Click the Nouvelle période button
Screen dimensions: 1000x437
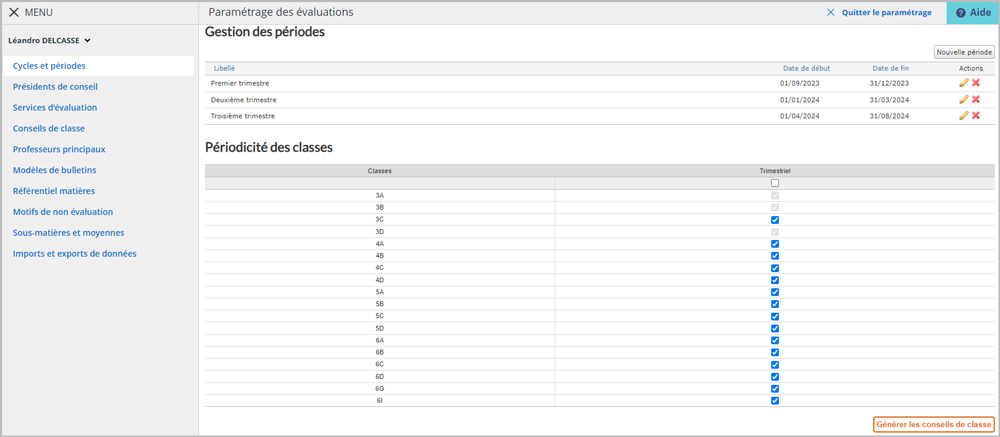click(964, 52)
